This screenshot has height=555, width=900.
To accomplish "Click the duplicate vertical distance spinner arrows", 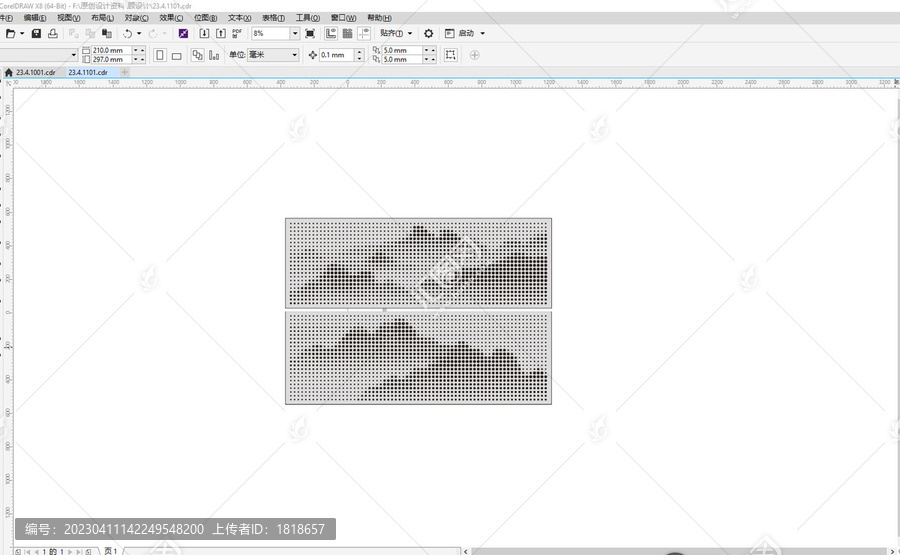I will click(x=430, y=60).
